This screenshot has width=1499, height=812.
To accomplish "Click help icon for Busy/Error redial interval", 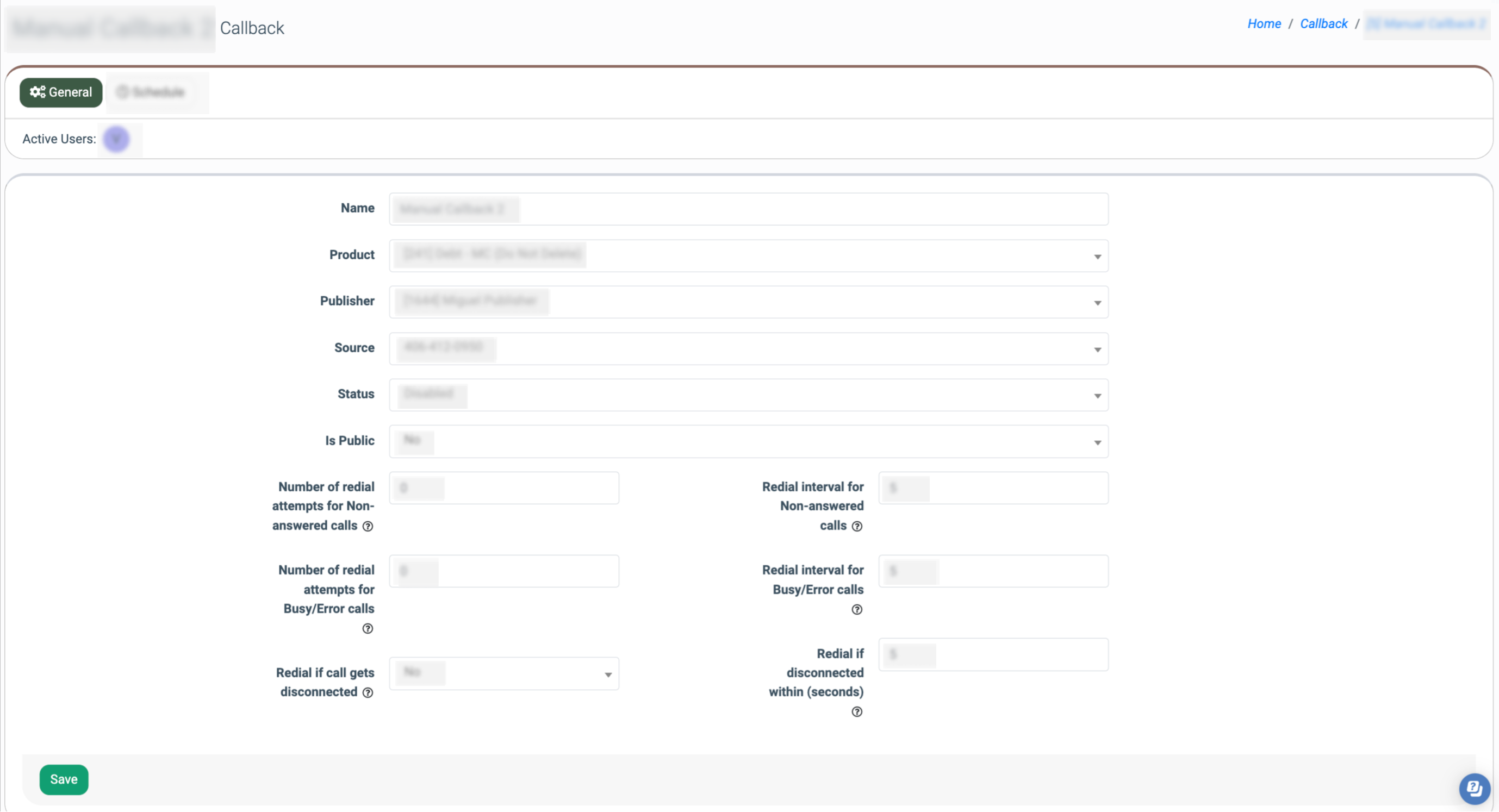I will 856,610.
